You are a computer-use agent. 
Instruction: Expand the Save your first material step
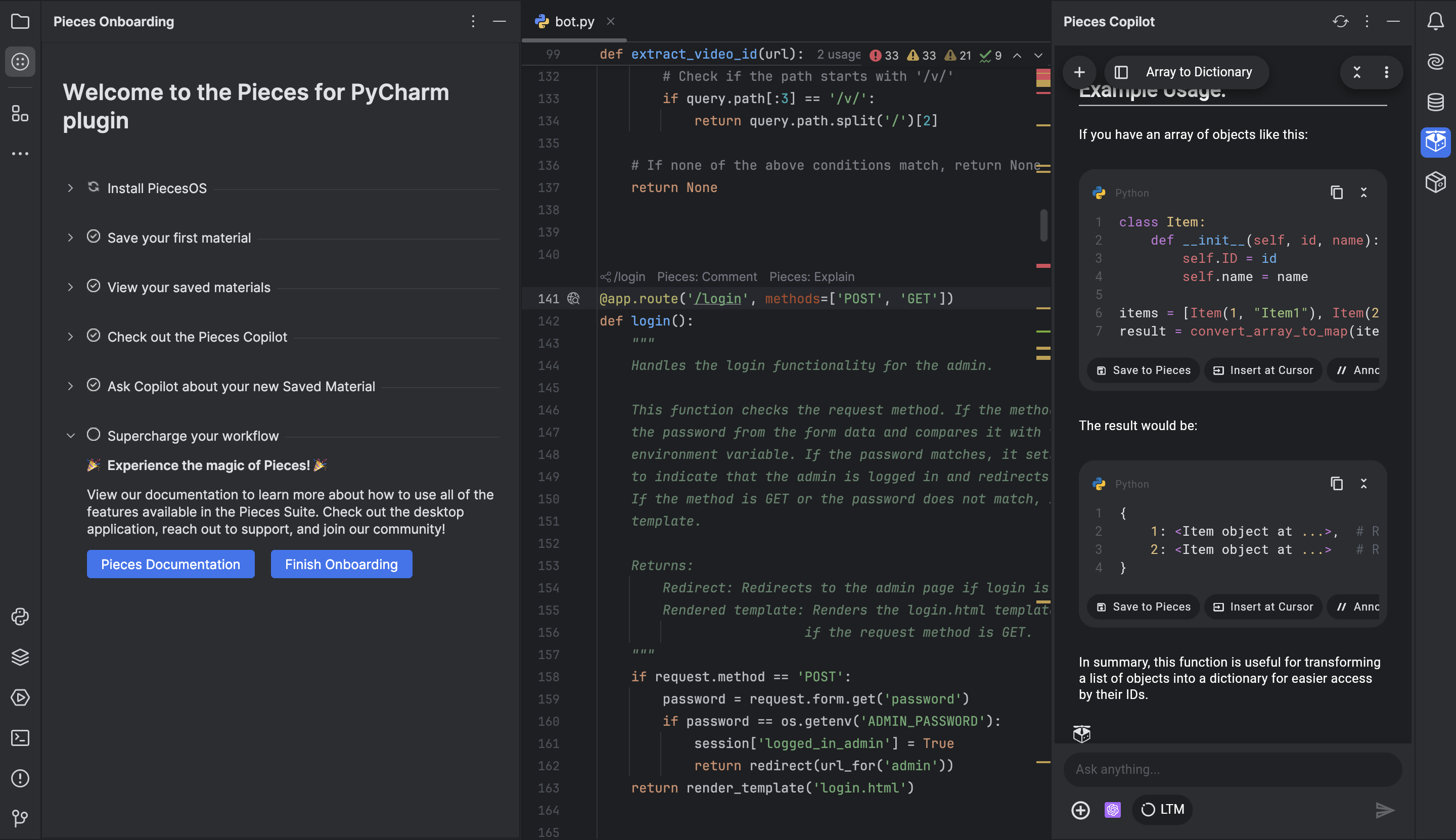pyautogui.click(x=70, y=238)
